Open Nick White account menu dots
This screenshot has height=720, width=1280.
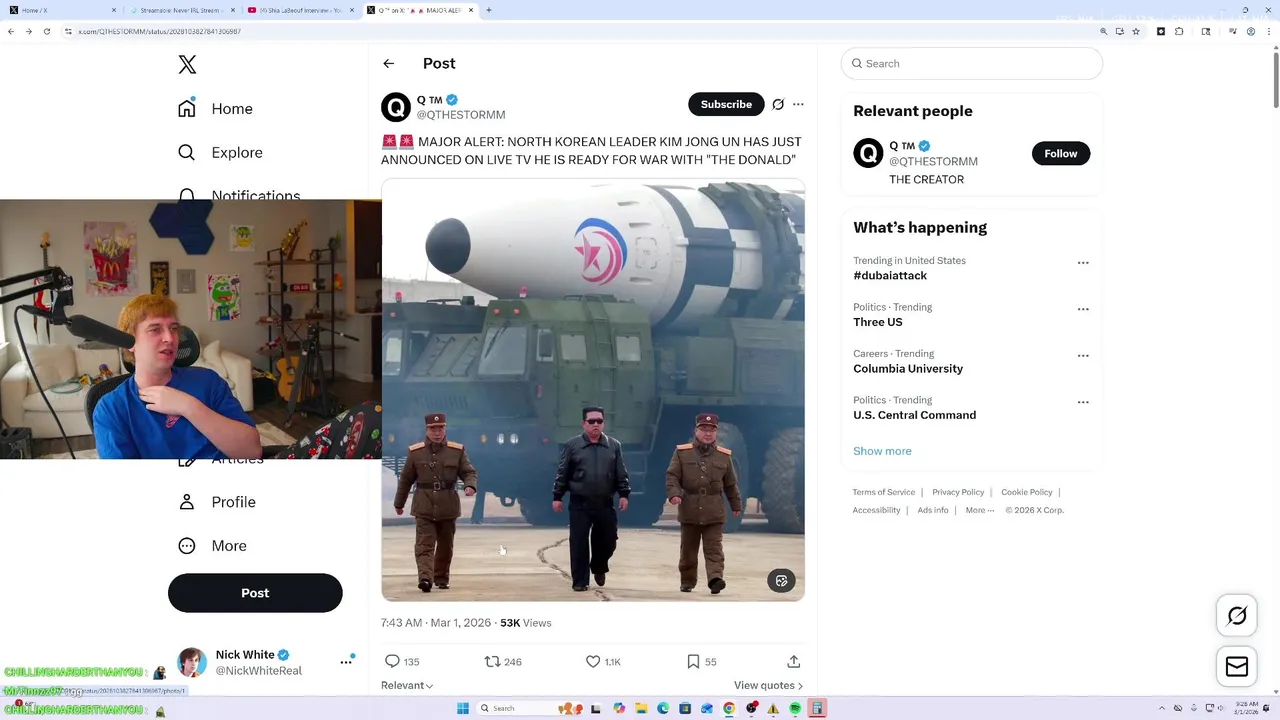point(346,661)
